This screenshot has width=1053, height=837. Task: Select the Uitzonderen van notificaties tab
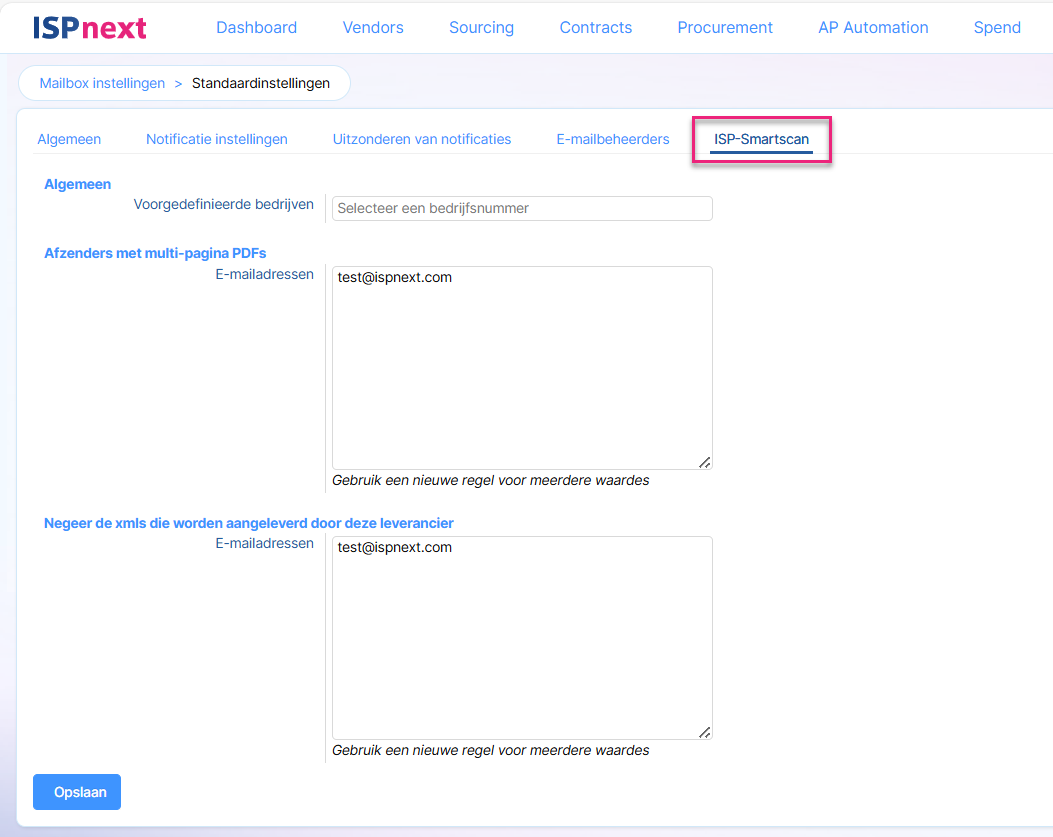422,139
